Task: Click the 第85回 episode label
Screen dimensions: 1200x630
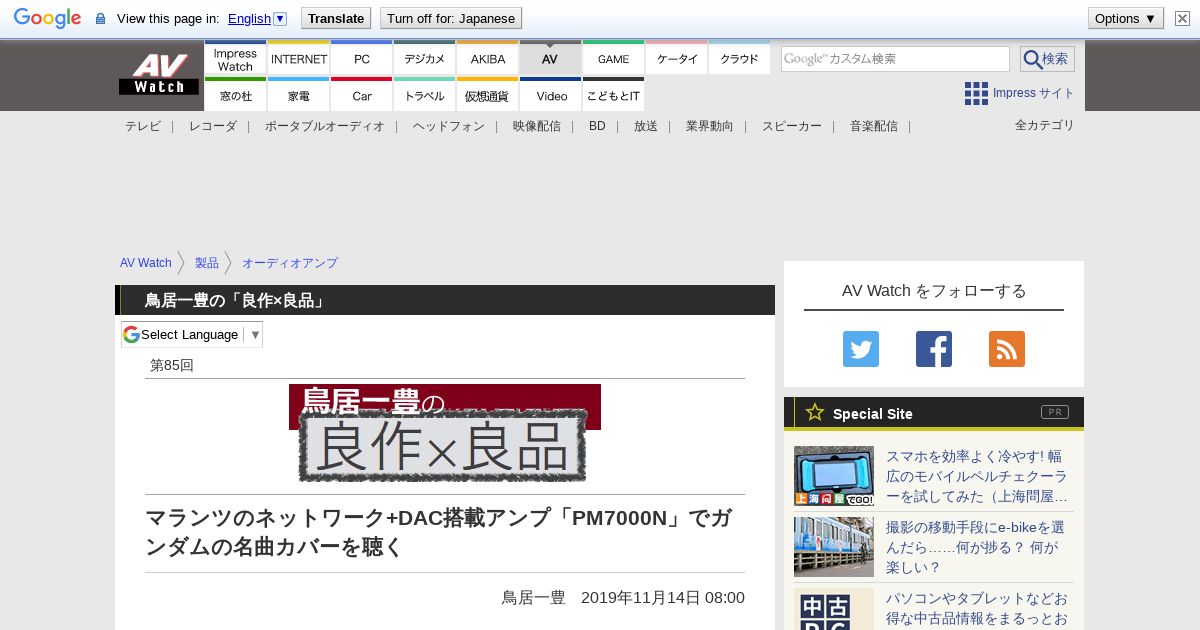Action: pos(171,365)
